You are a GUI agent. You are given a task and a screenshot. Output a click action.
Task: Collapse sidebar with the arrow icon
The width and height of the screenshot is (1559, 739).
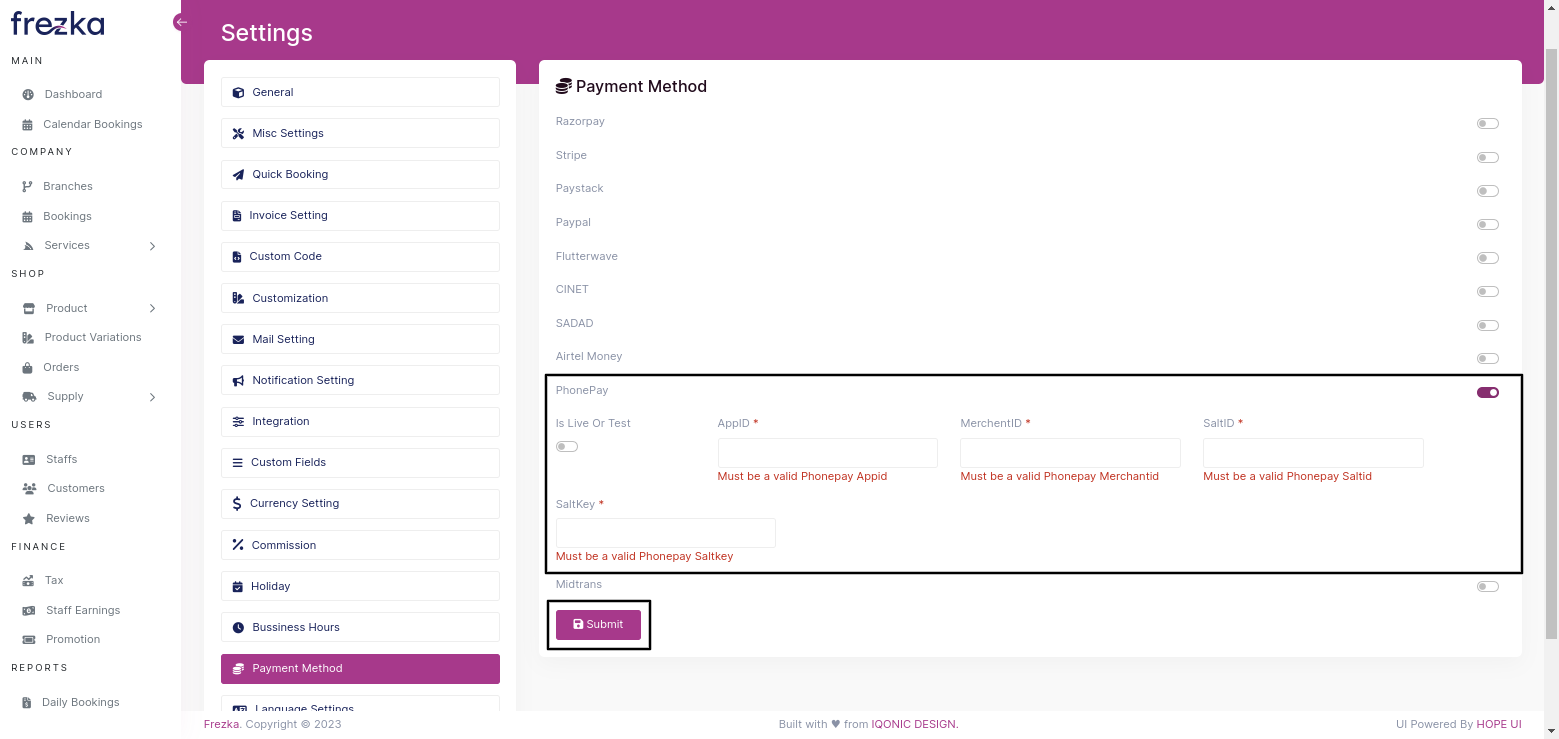point(181,22)
